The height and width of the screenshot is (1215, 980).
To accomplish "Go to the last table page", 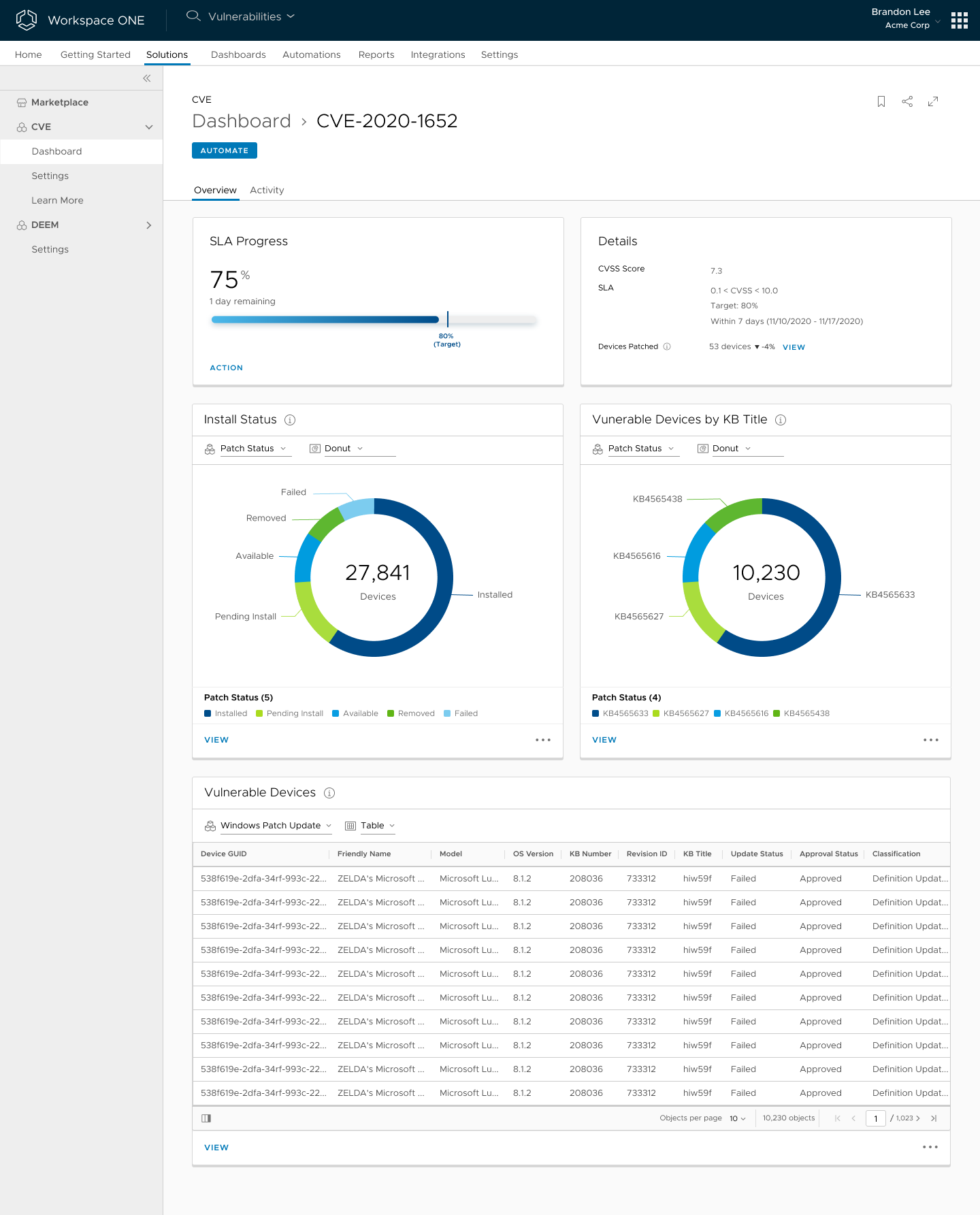I will pos(934,1118).
